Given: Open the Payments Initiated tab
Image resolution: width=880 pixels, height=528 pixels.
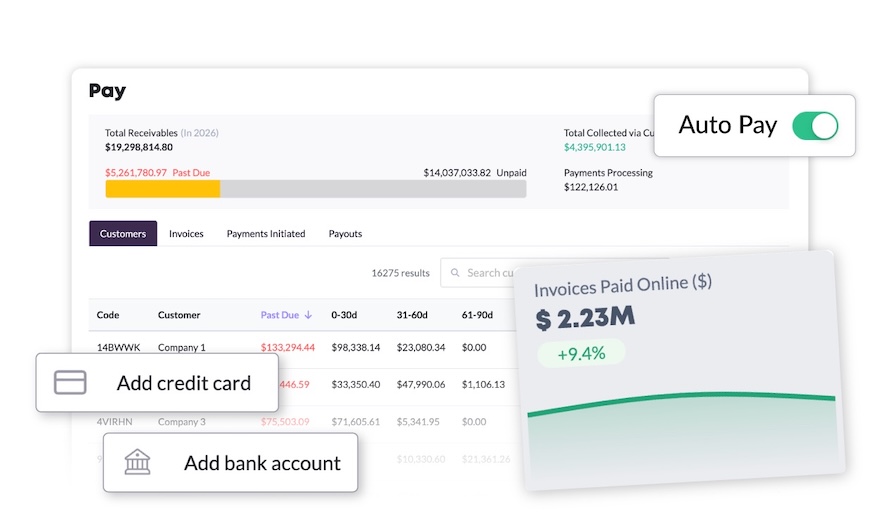Looking at the screenshot, I should tap(266, 234).
